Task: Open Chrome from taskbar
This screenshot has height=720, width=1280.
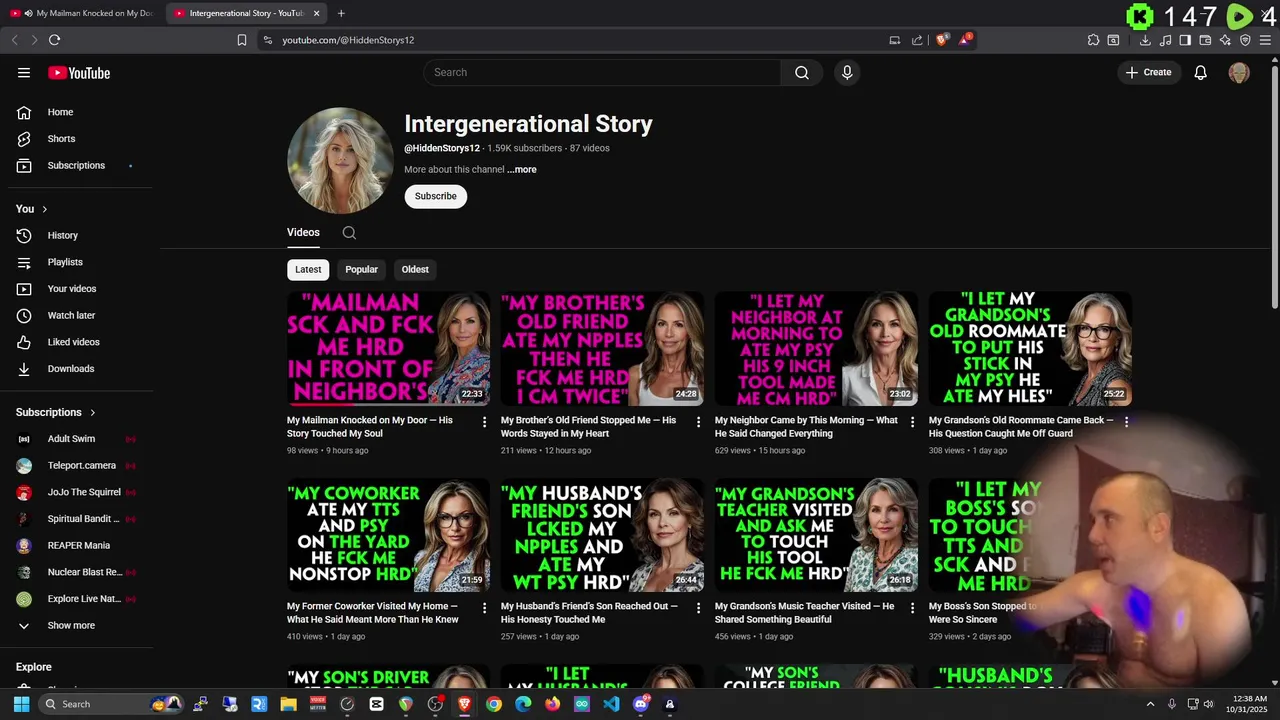Action: (x=494, y=704)
